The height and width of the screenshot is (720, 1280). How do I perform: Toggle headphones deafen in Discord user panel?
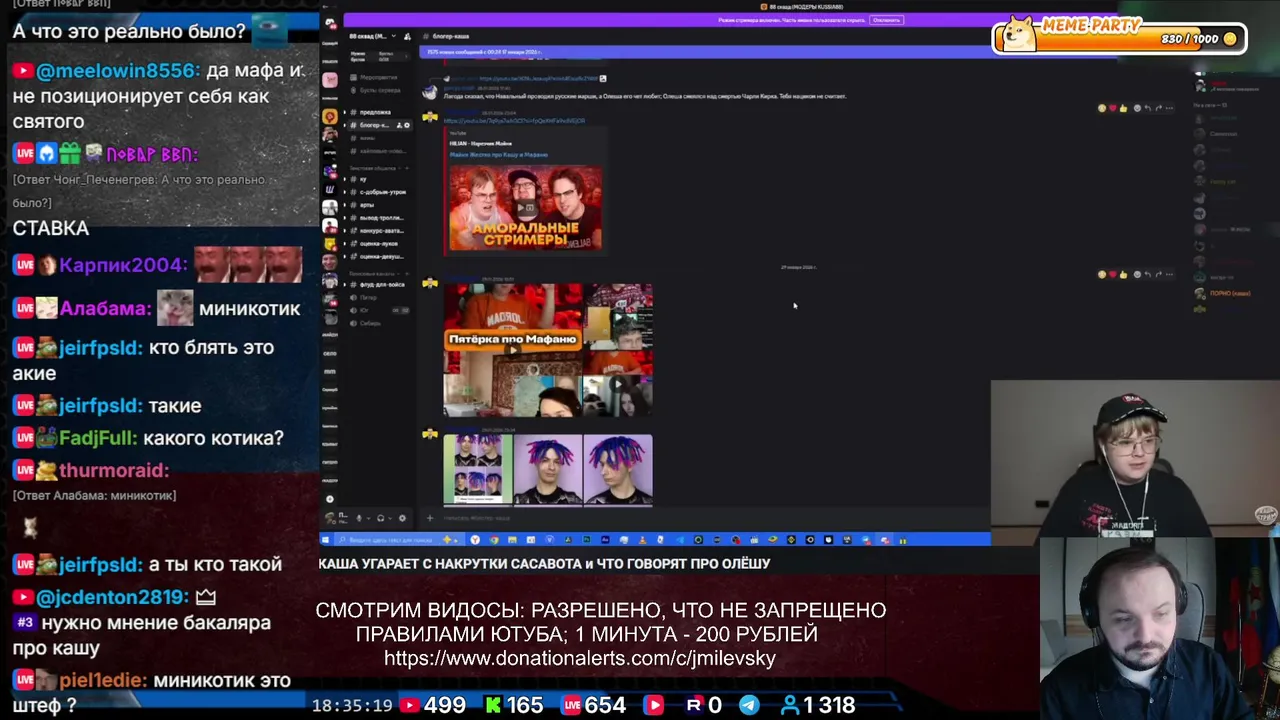pyautogui.click(x=380, y=518)
